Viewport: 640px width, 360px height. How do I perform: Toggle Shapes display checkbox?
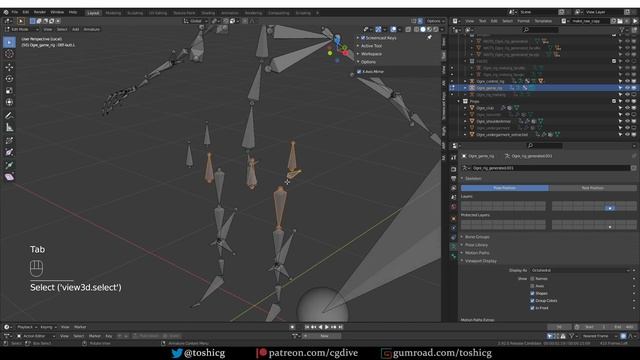click(532, 293)
